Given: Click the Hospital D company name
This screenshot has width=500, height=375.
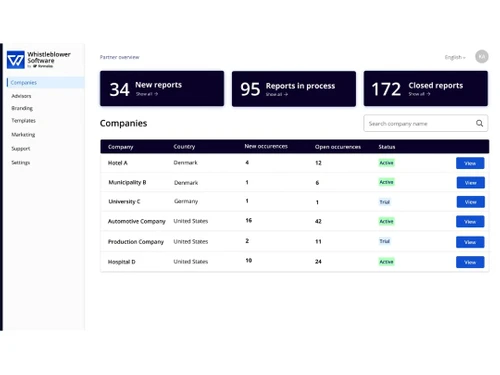Looking at the screenshot, I should 122,262.
